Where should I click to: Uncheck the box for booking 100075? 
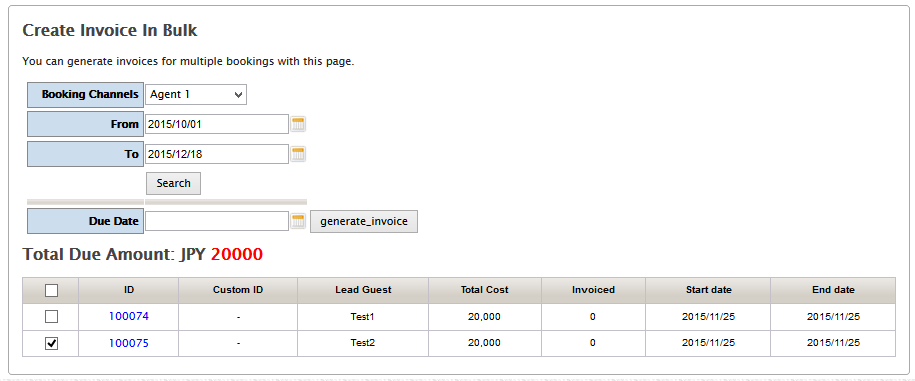point(51,344)
